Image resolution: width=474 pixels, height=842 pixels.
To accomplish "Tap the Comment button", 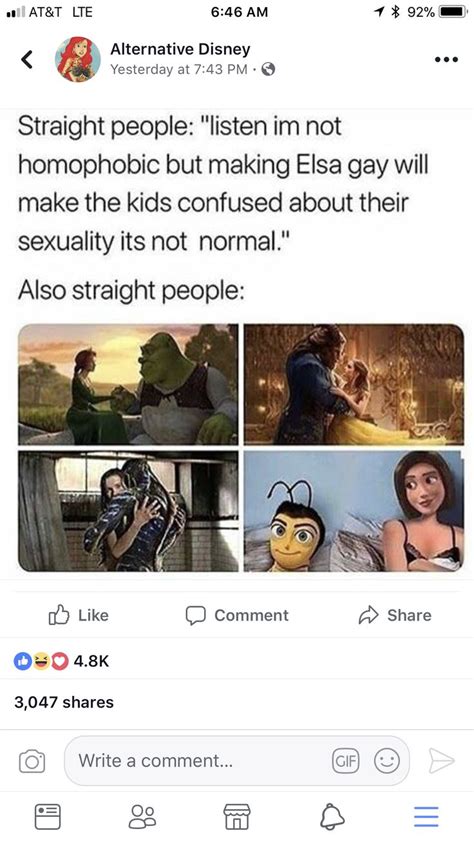I will (237, 615).
